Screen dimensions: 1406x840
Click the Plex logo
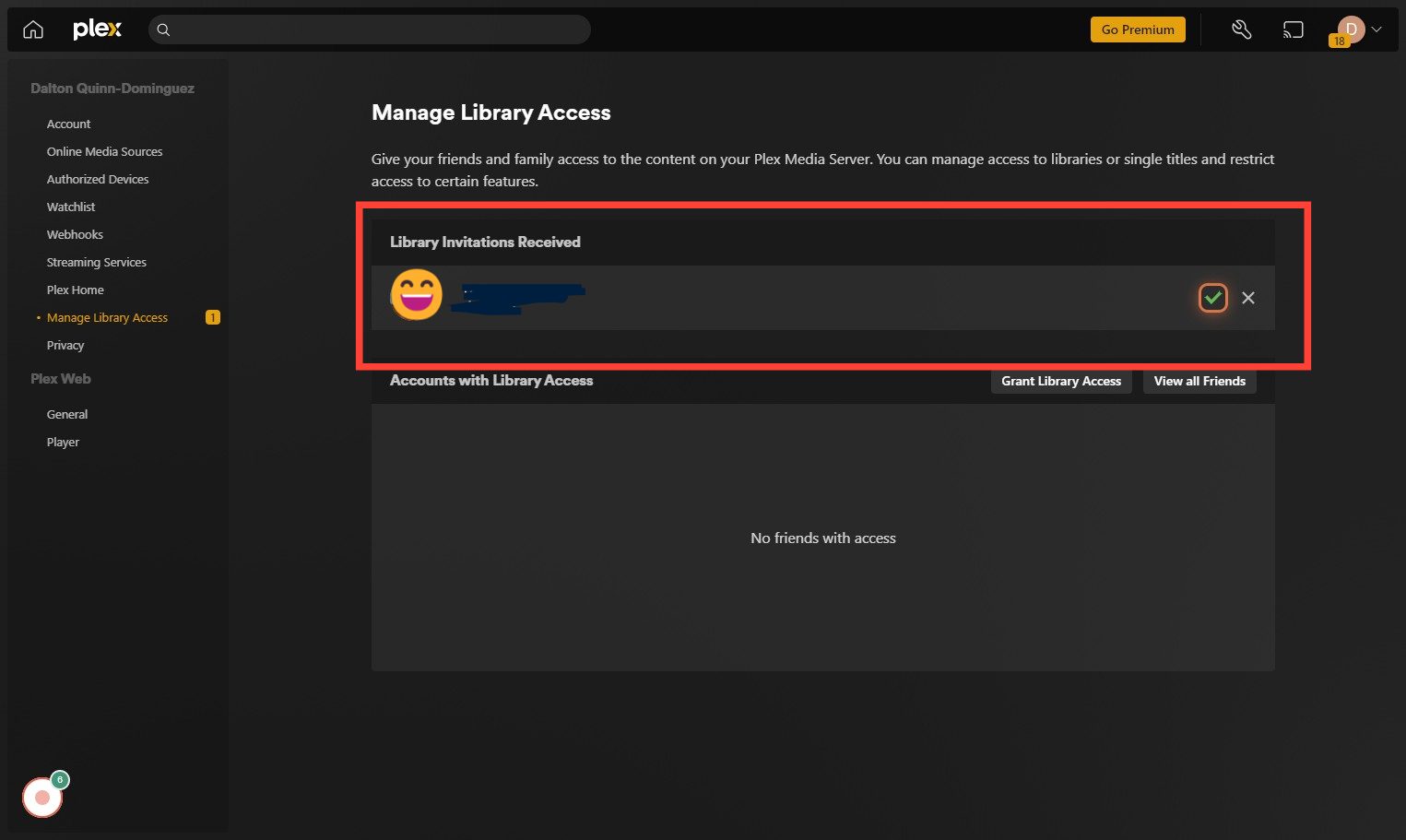click(97, 30)
